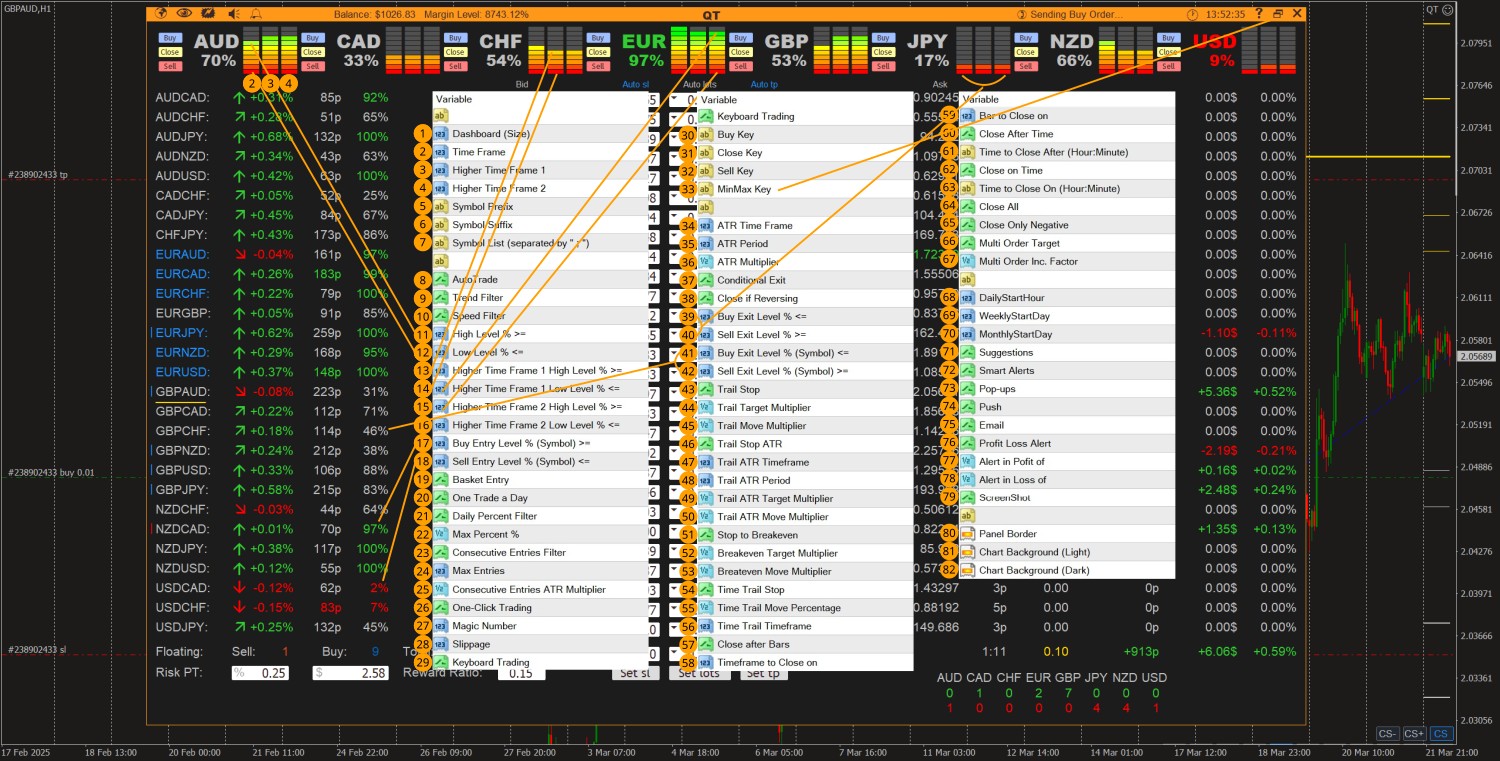This screenshot has width=1500, height=761.
Task: Toggle alerts with the bell icon
Action: pos(255,14)
